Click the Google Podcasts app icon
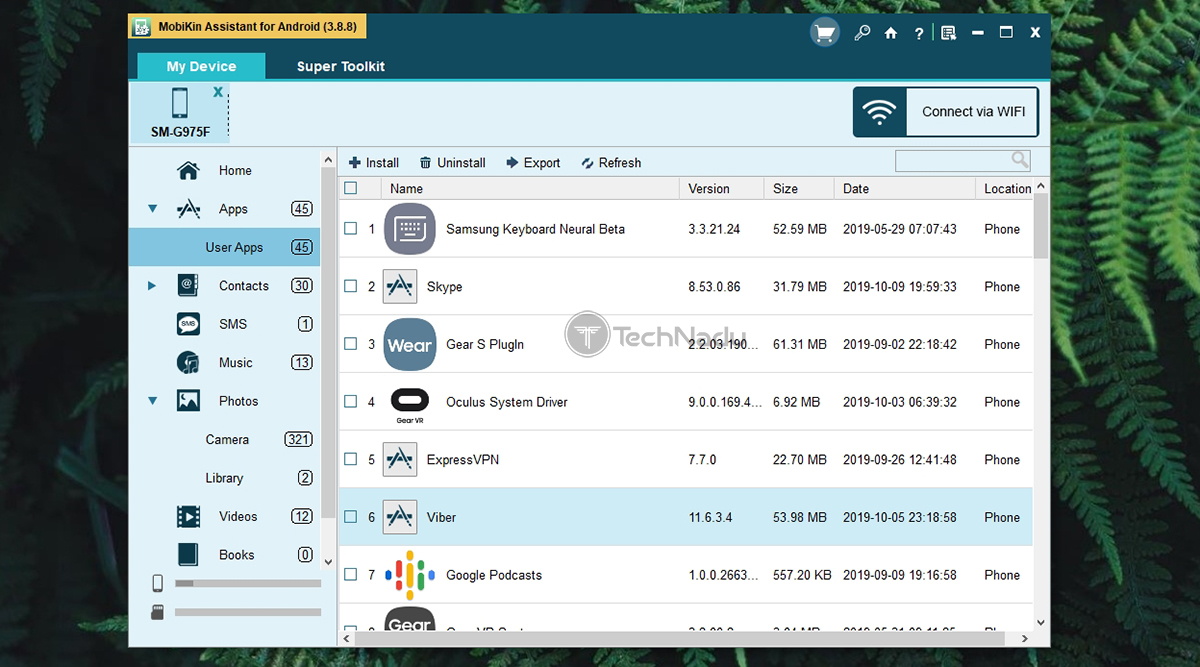This screenshot has height=667, width=1200. (410, 575)
